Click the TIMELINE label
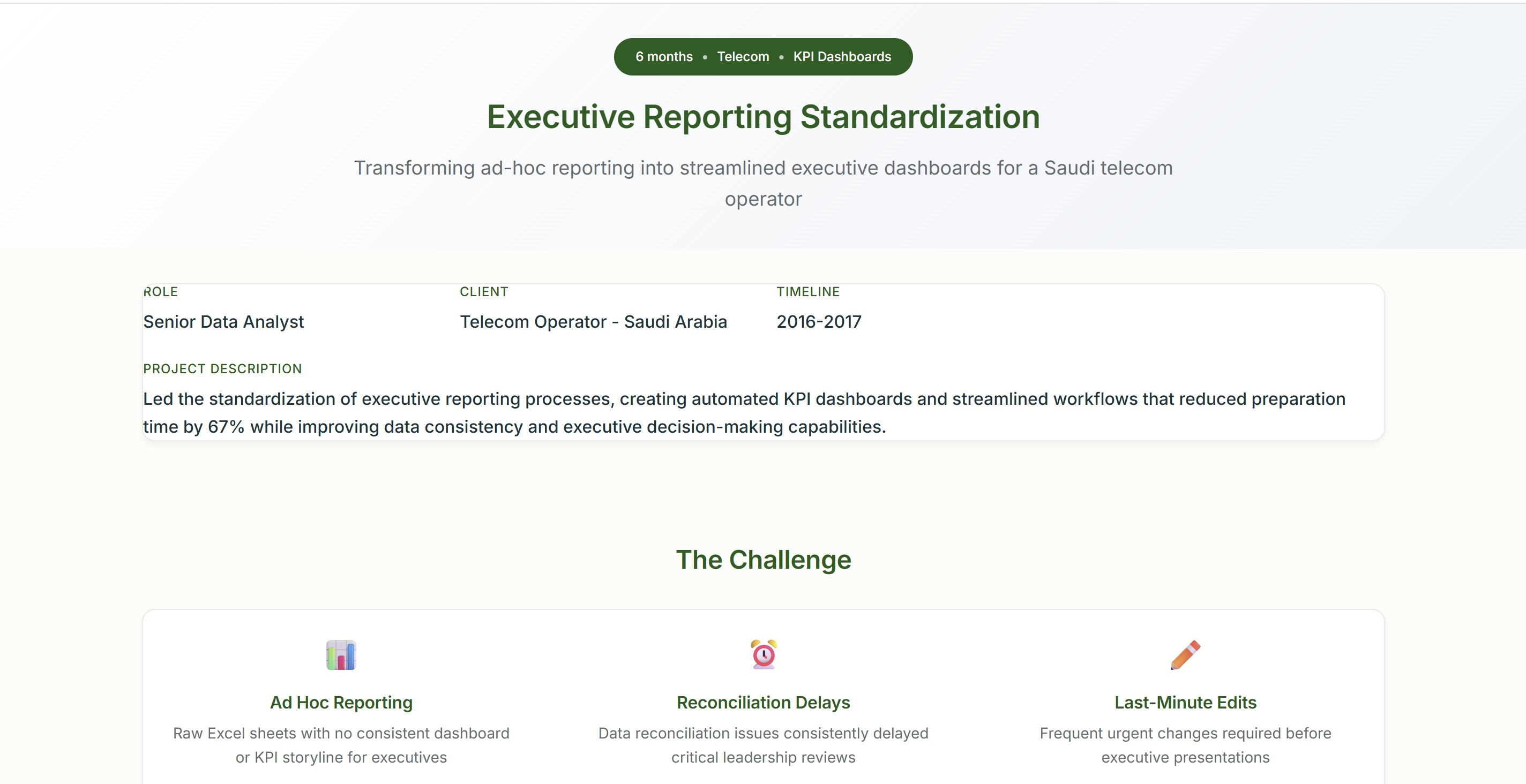1526x784 pixels. [x=807, y=292]
